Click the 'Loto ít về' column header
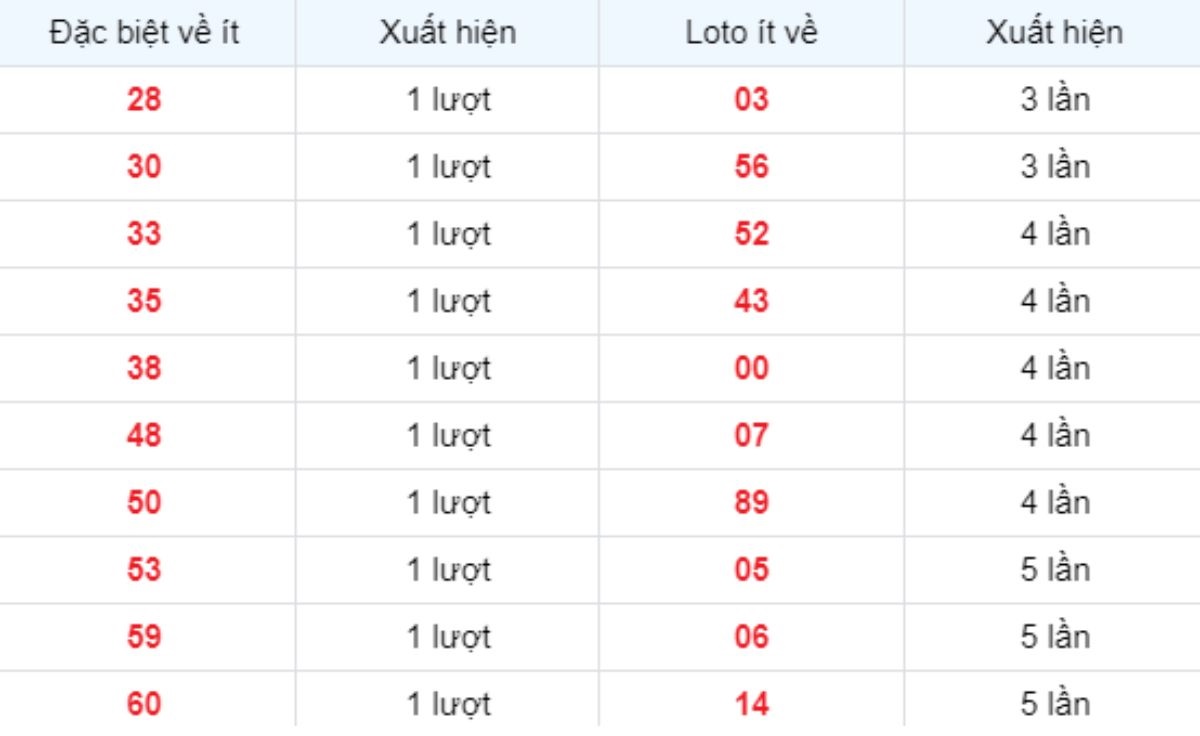This screenshot has width=1200, height=736. click(x=751, y=33)
